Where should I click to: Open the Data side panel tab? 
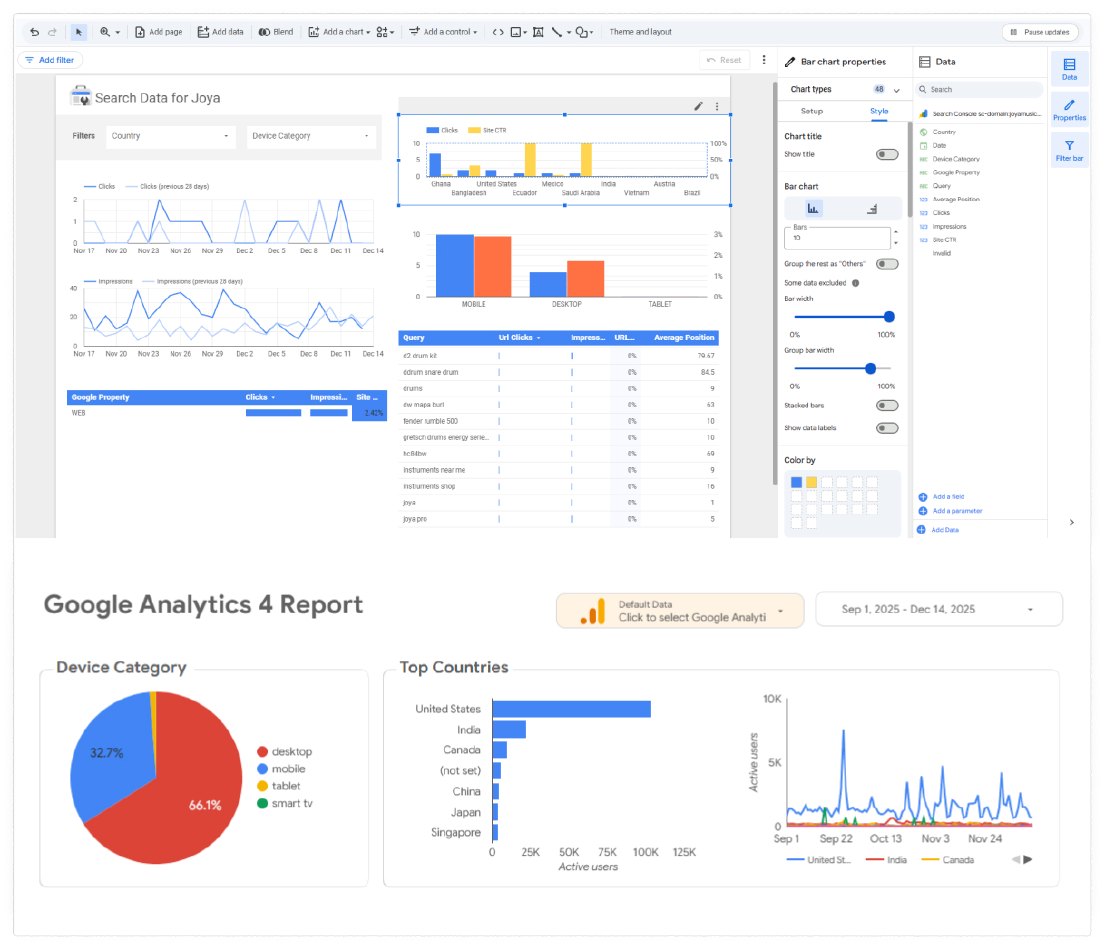(1069, 69)
